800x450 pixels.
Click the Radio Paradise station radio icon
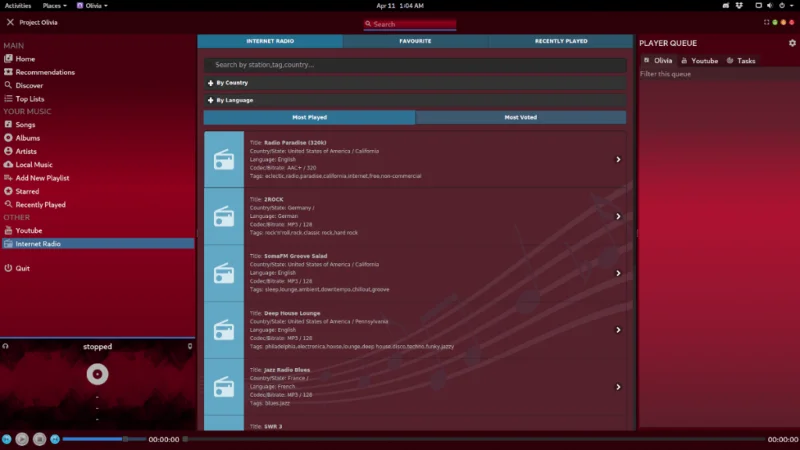(x=224, y=159)
